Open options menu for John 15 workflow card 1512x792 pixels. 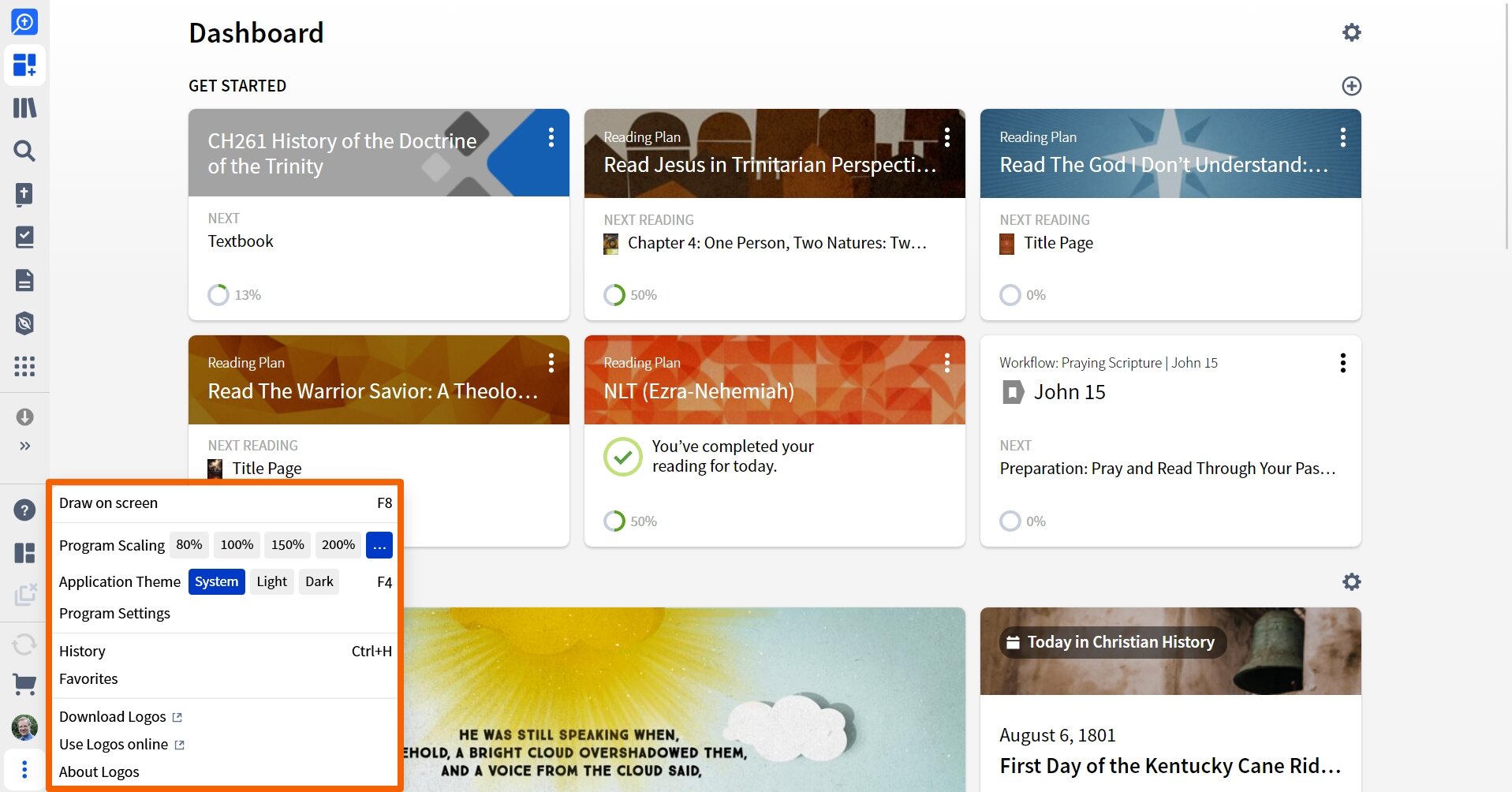tap(1342, 363)
